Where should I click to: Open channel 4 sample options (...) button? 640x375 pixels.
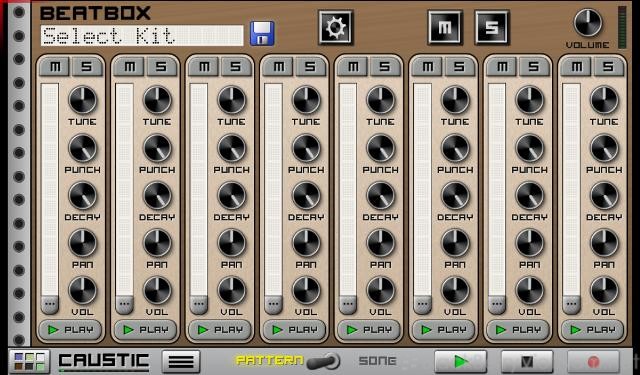[x=273, y=304]
